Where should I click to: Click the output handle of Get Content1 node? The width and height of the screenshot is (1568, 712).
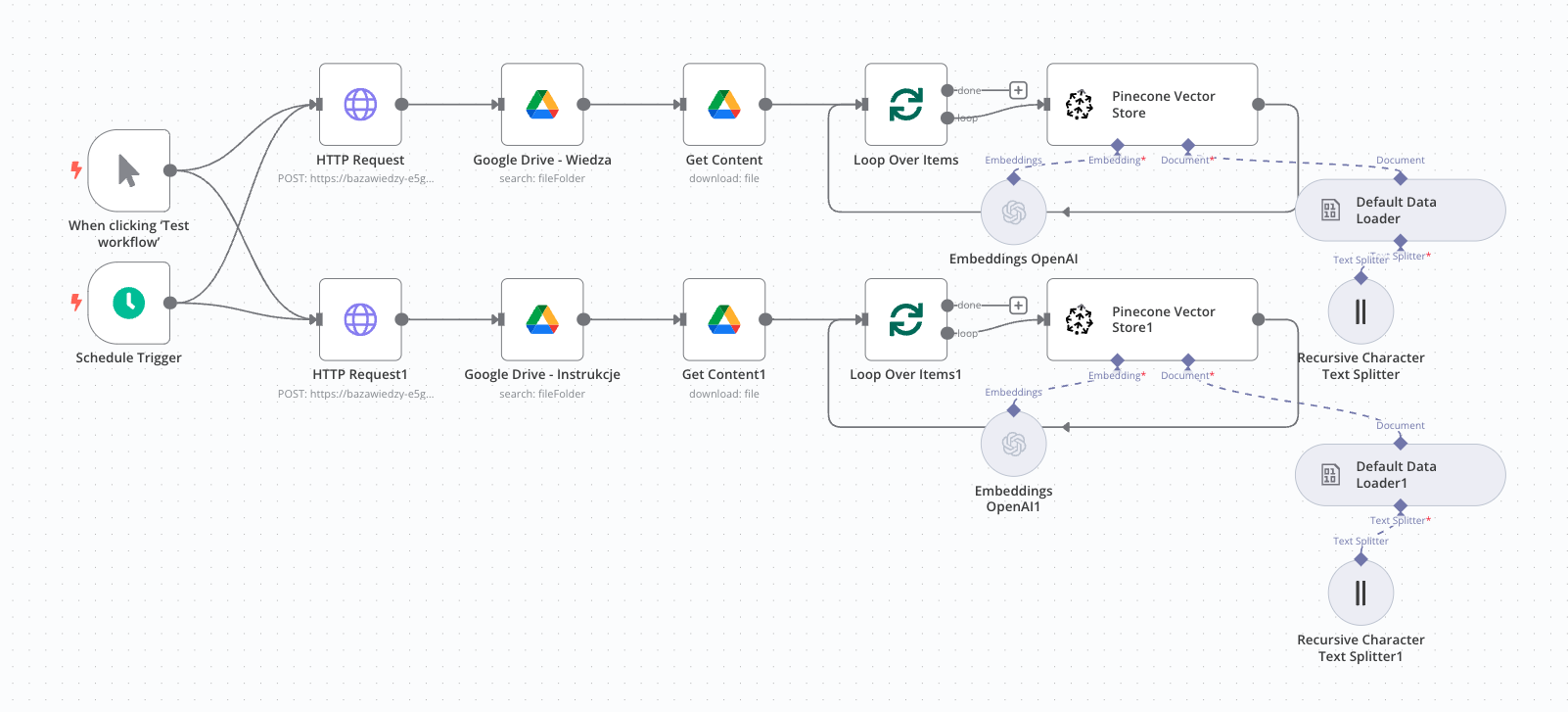[x=765, y=319]
